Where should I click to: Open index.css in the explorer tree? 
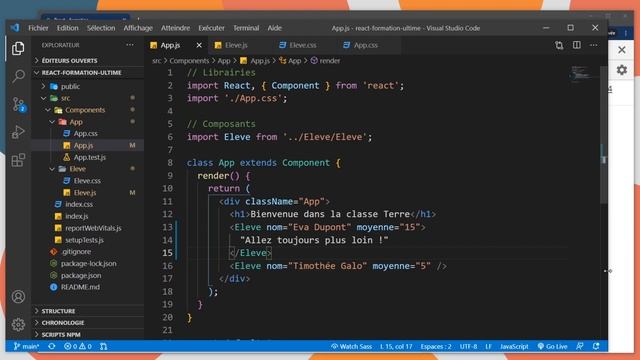pyautogui.click(x=88, y=204)
